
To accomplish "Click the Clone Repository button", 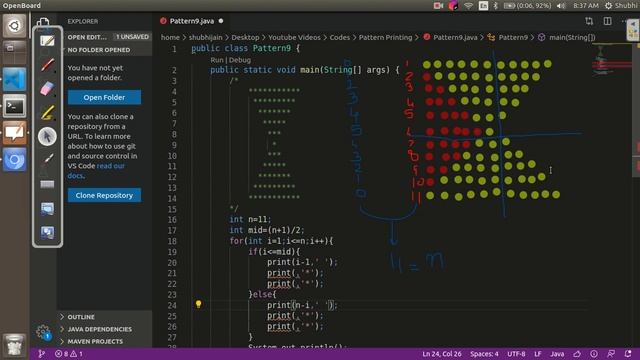I will 104,196.
